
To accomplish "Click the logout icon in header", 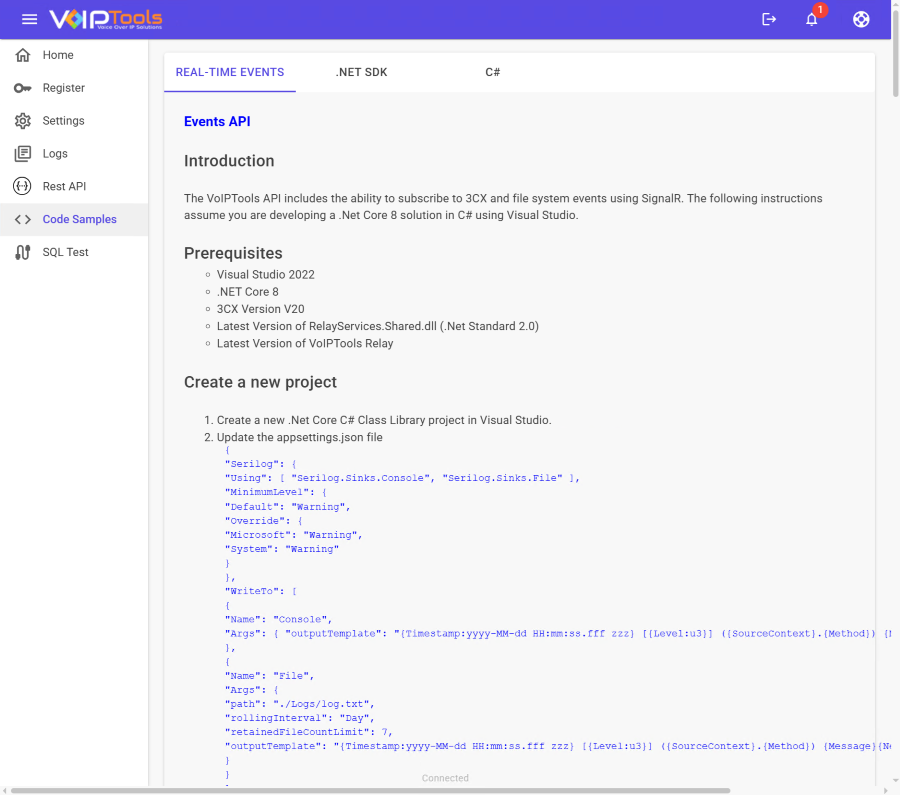I will pyautogui.click(x=769, y=19).
